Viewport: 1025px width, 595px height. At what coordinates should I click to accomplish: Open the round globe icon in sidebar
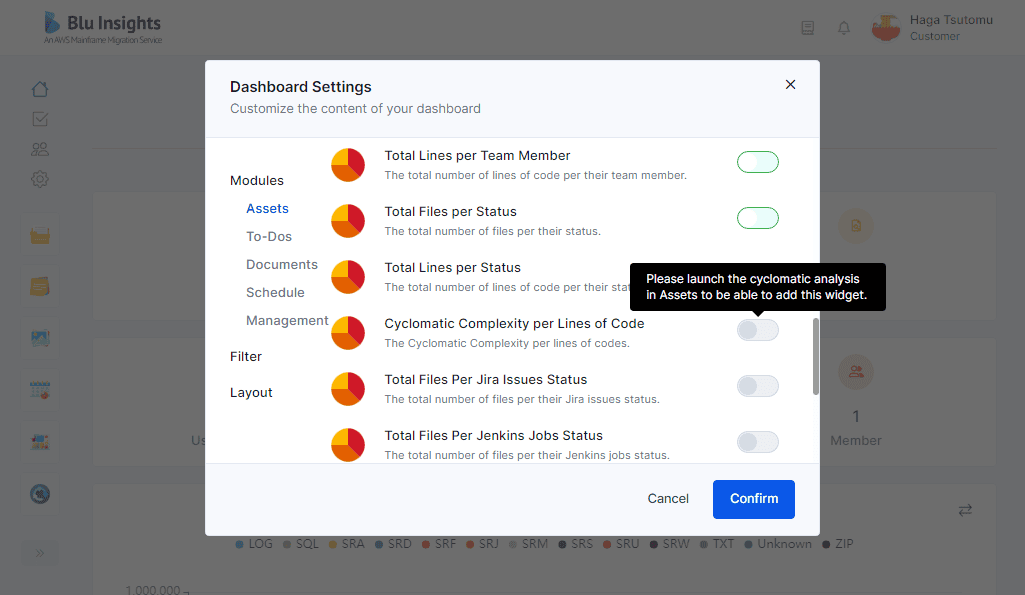click(x=40, y=494)
